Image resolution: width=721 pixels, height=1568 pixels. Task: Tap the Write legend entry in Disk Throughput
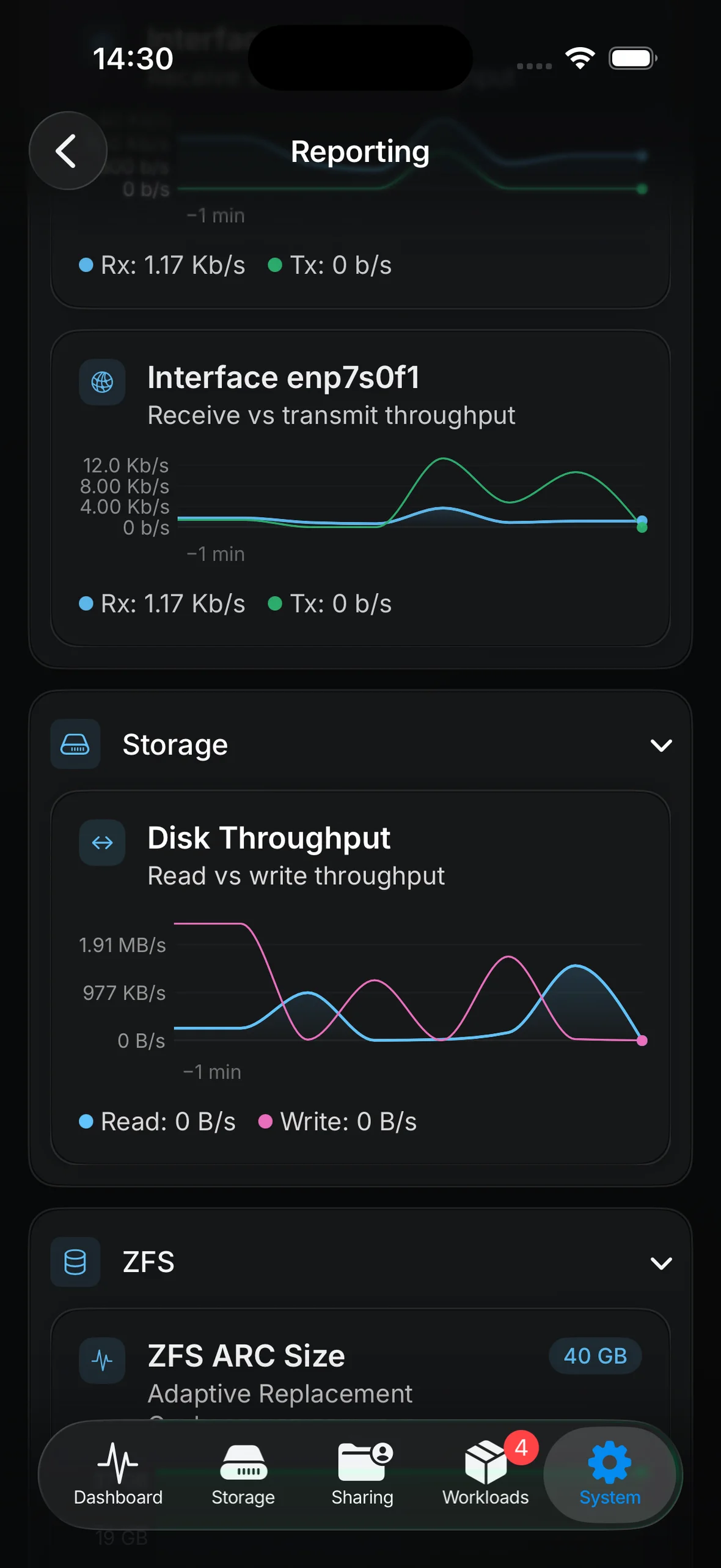pos(338,1122)
